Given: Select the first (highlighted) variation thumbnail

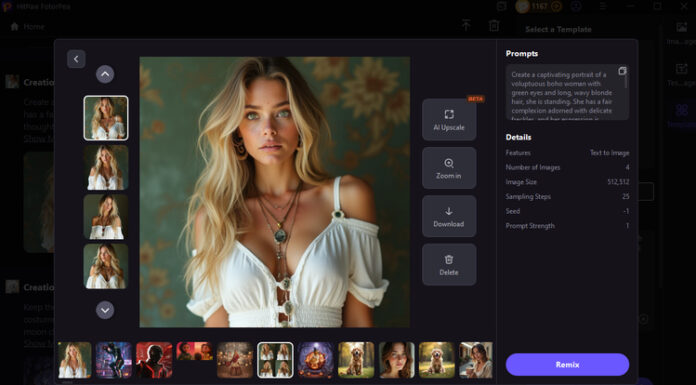Looking at the screenshot, I should (x=106, y=118).
